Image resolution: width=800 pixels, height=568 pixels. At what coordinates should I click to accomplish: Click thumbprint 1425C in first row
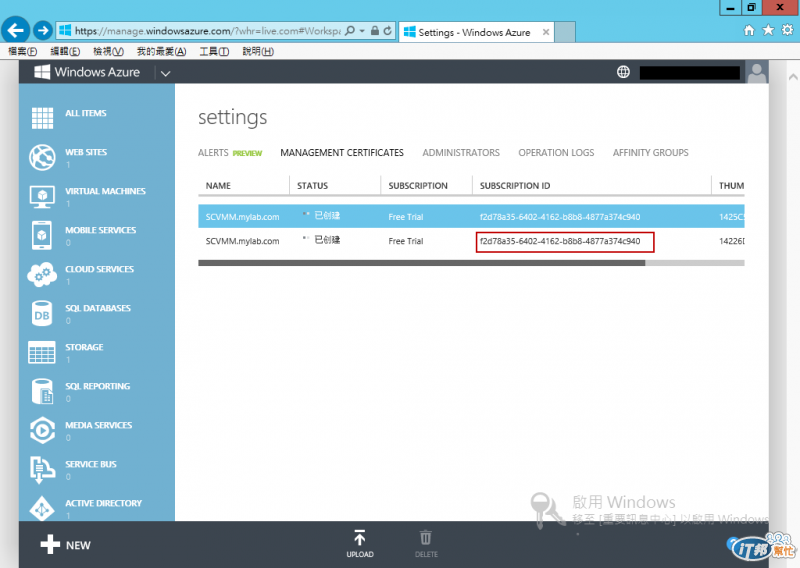pyautogui.click(x=731, y=217)
